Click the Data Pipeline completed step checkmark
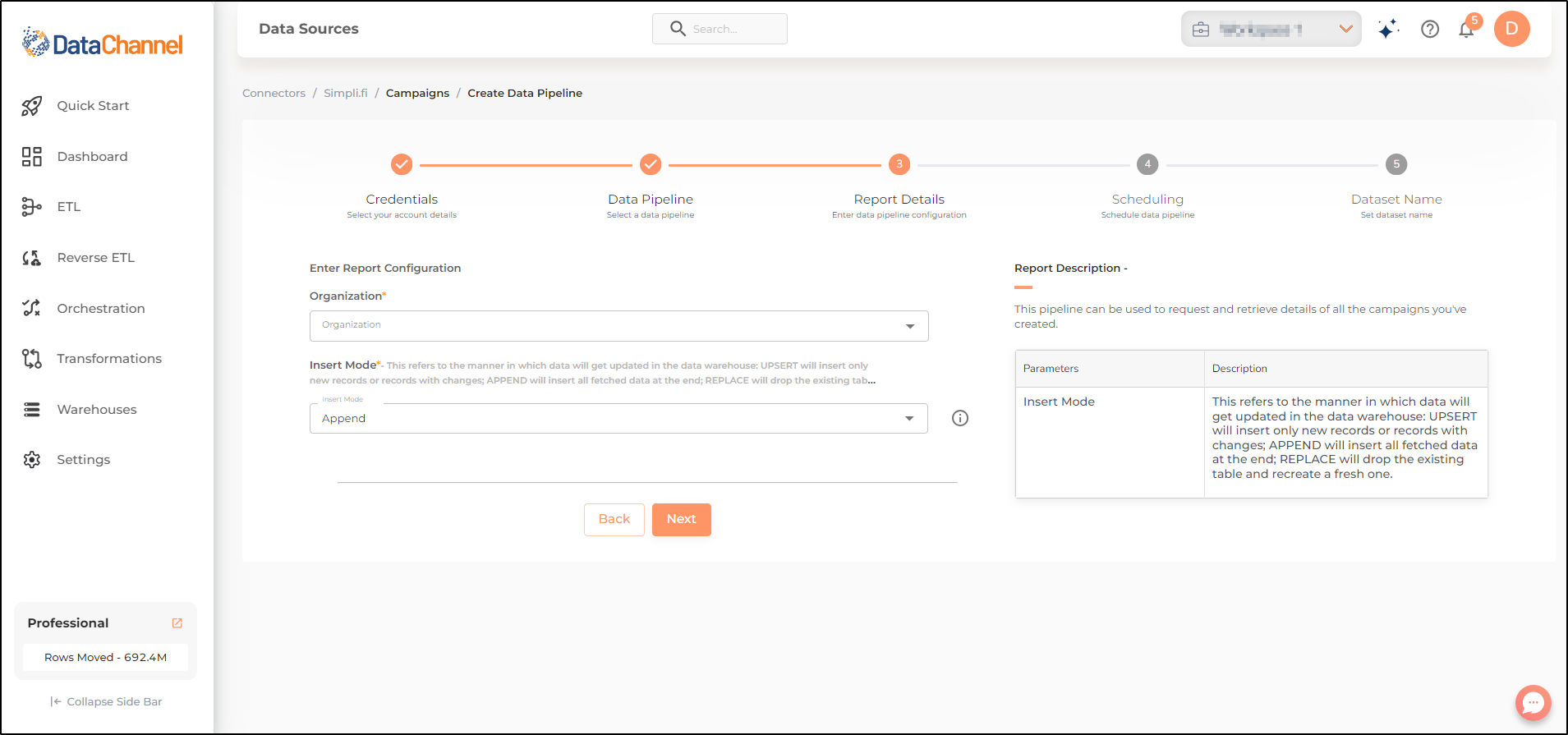 tap(651, 164)
